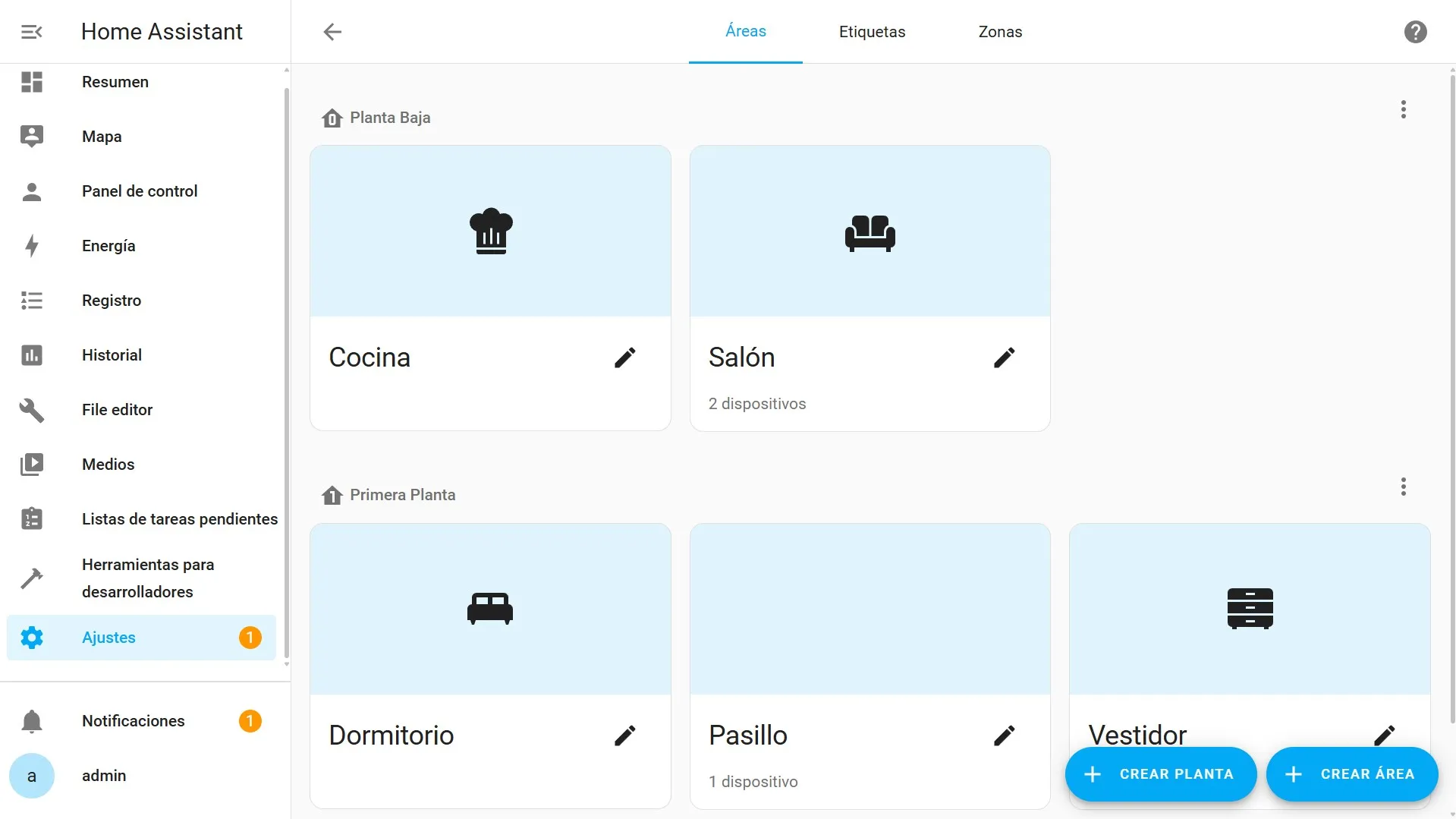Open the Resumen menu item

click(x=141, y=82)
